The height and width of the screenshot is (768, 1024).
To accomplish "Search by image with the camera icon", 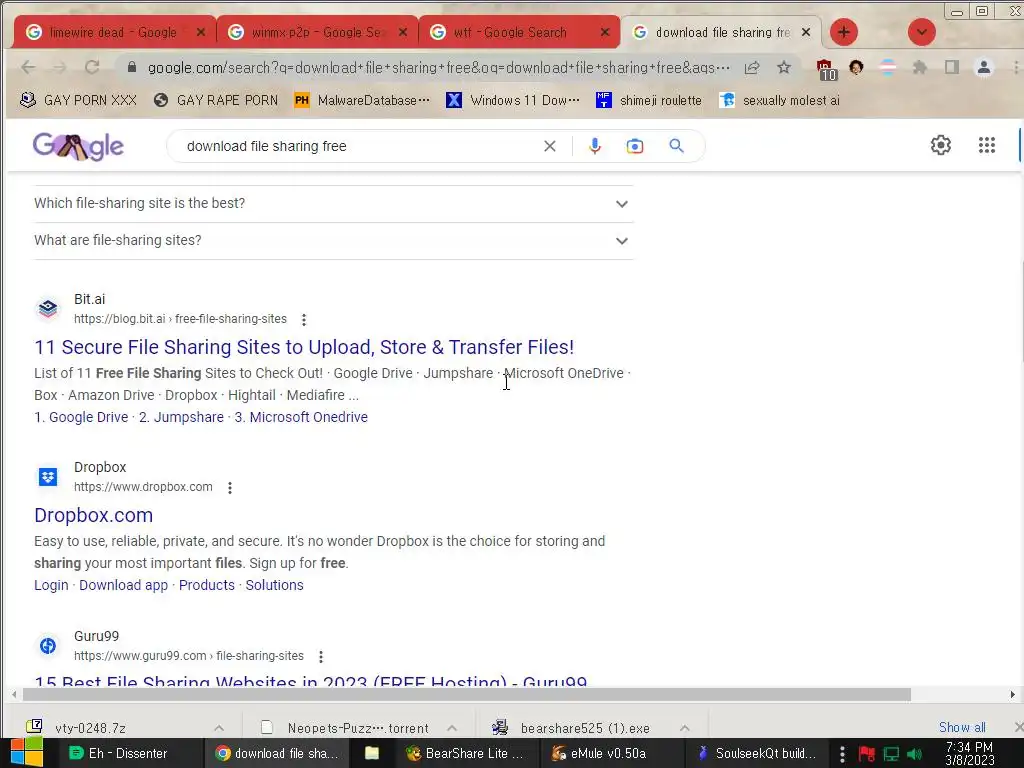I will click(635, 146).
